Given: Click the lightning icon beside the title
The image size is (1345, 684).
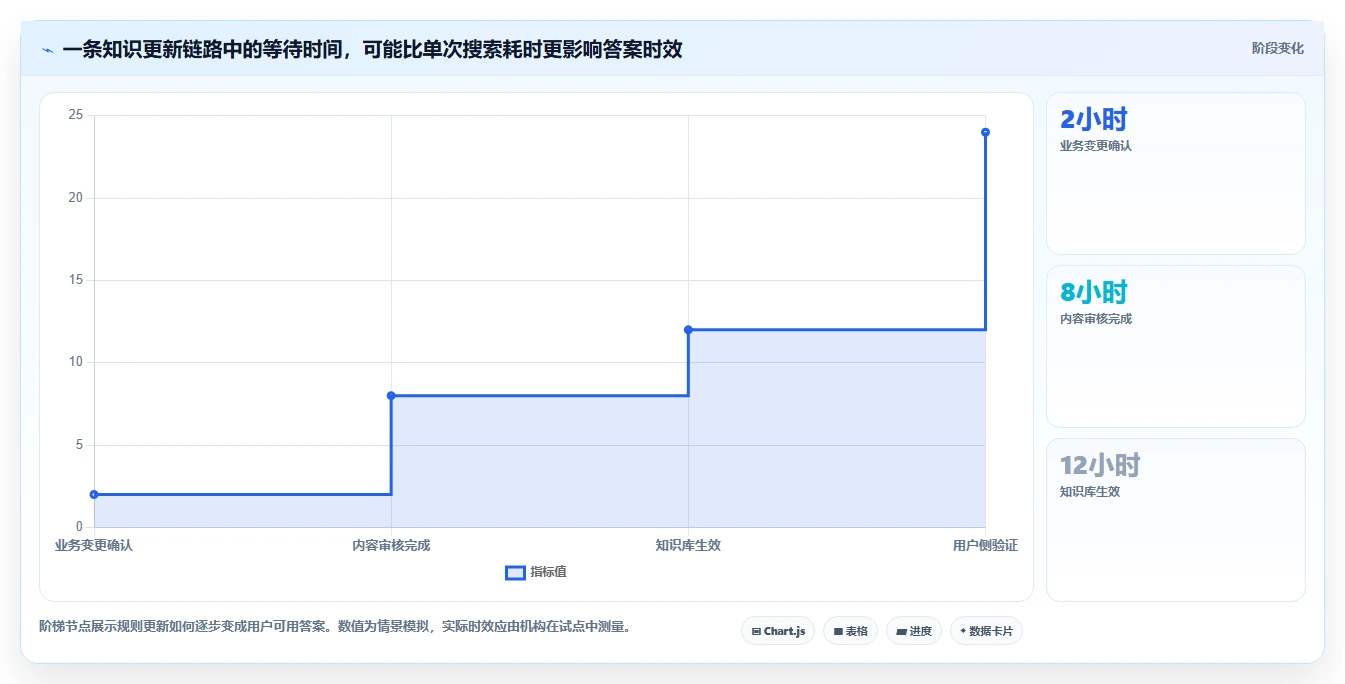Looking at the screenshot, I should click(x=47, y=50).
